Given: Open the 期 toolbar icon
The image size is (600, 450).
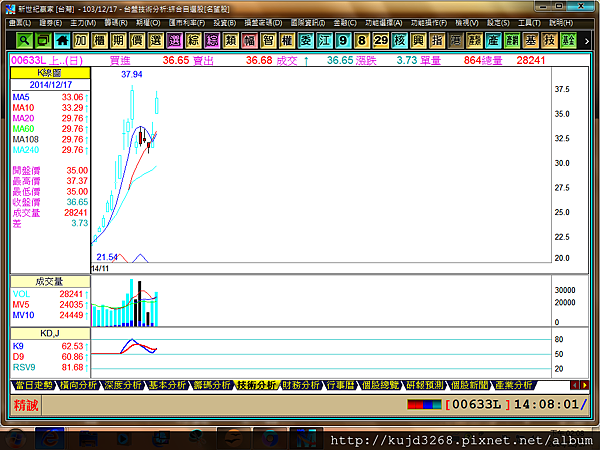Looking at the screenshot, I should 118,41.
